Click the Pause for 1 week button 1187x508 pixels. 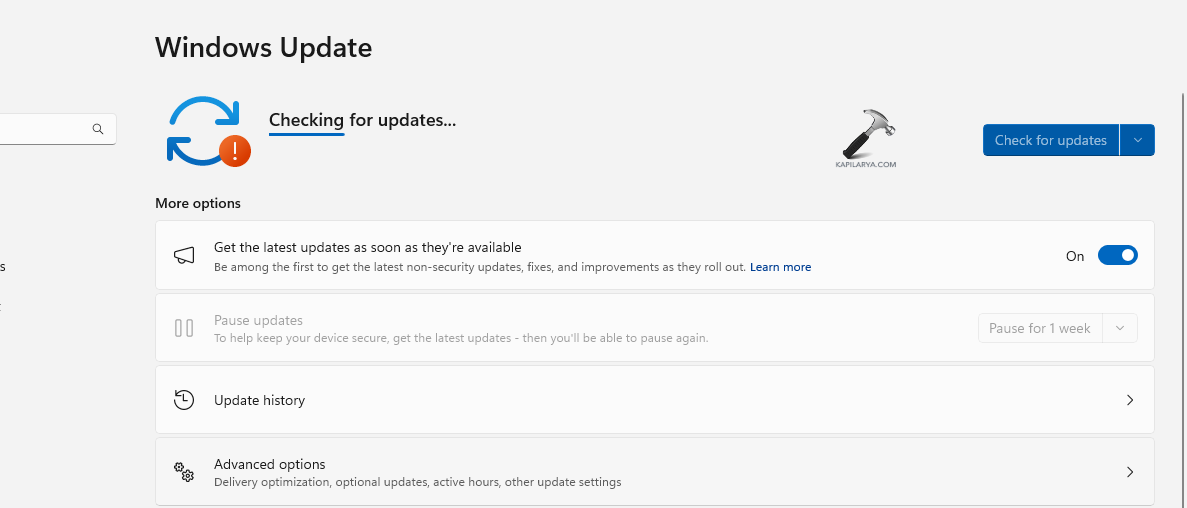click(x=1039, y=328)
